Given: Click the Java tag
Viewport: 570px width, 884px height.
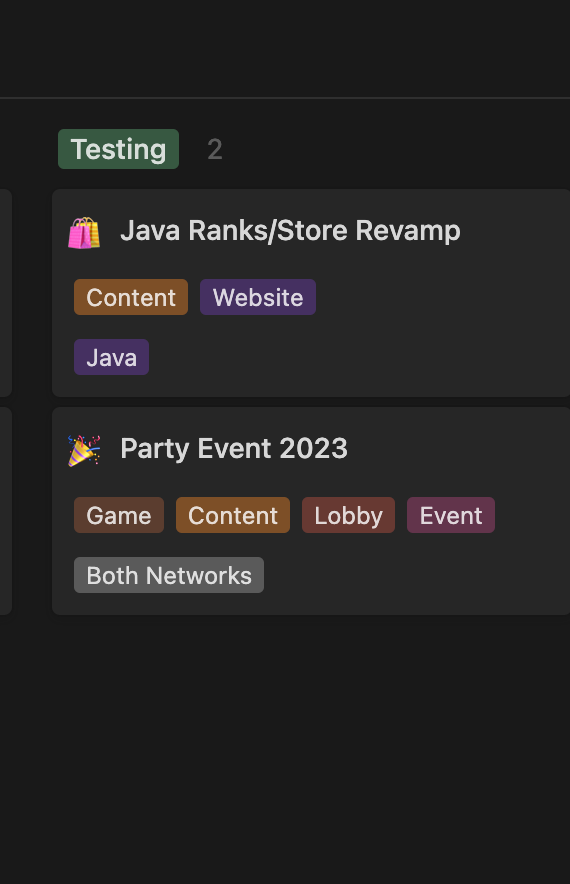Looking at the screenshot, I should point(112,357).
